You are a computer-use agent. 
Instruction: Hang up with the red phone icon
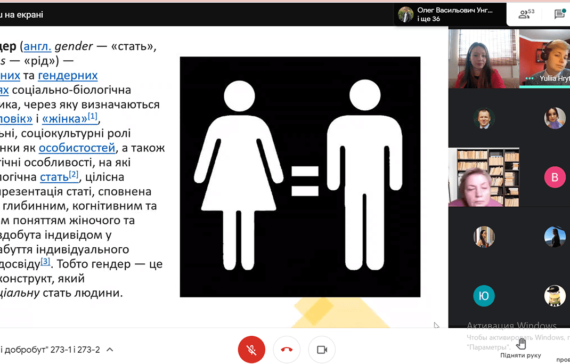click(286, 349)
